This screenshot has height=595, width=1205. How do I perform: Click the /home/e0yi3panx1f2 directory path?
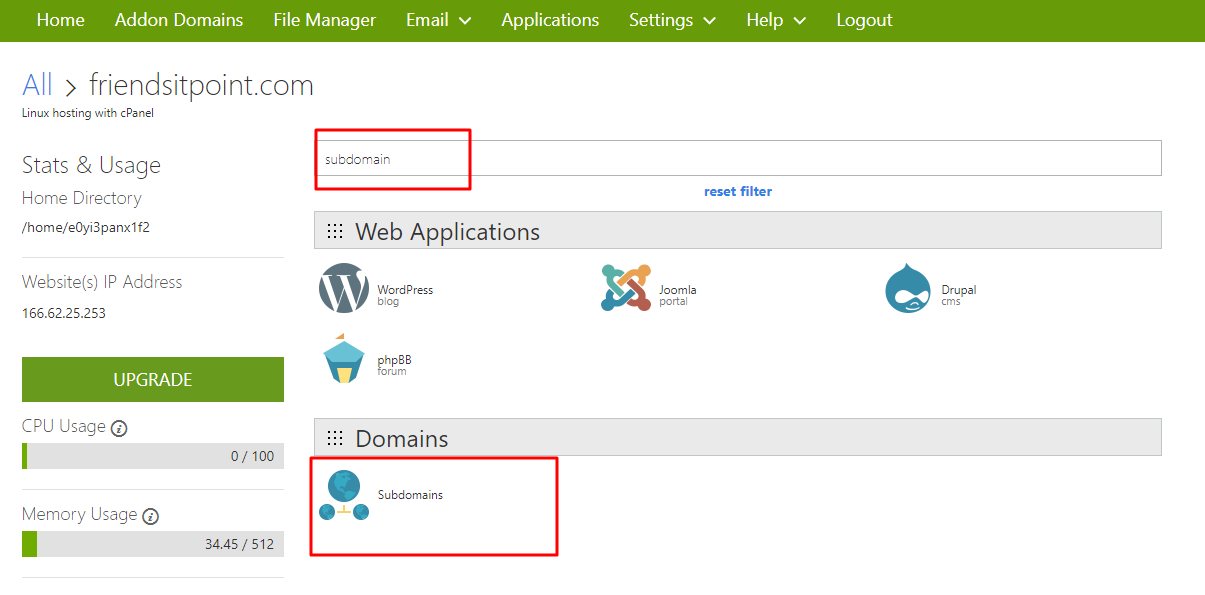tap(86, 227)
